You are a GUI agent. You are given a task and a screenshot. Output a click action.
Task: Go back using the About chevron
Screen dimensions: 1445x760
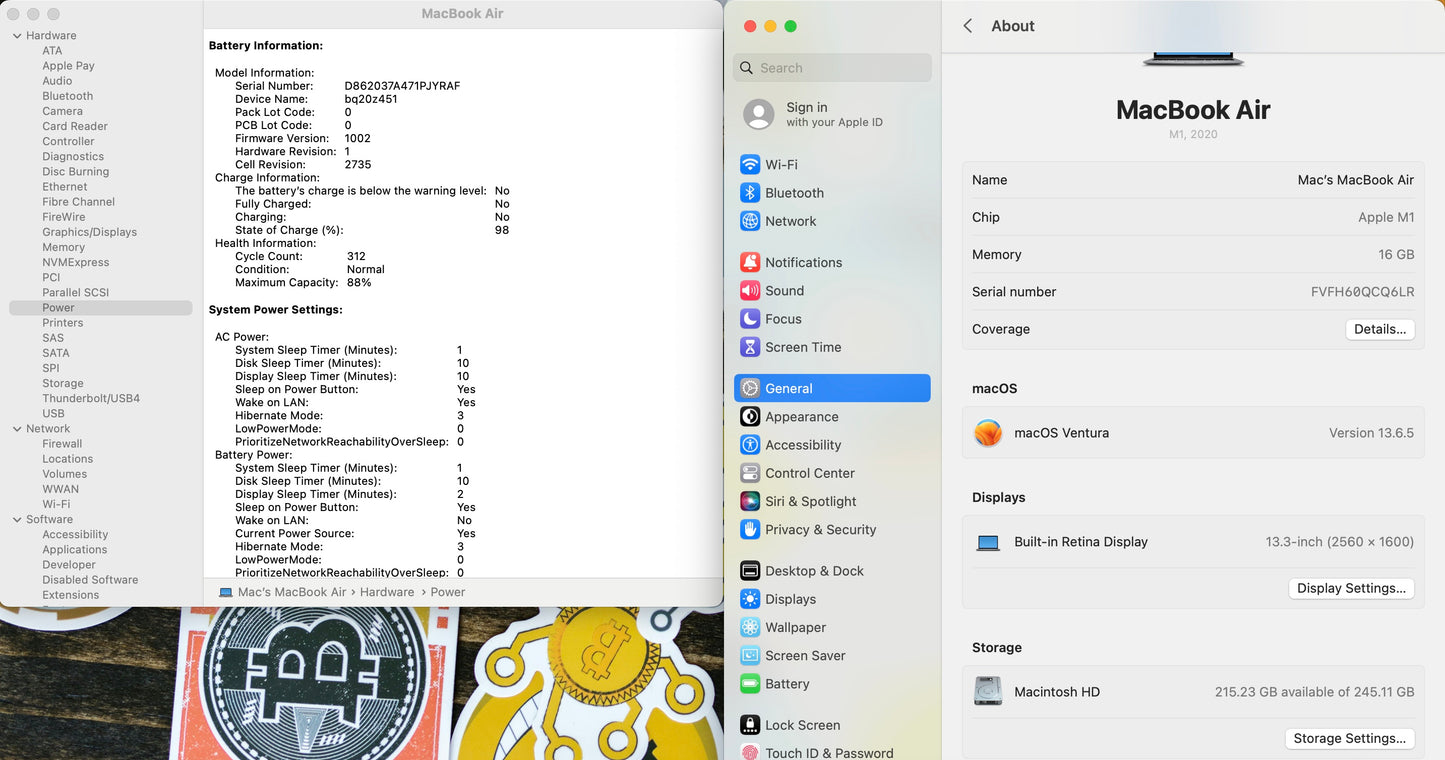[968, 26]
